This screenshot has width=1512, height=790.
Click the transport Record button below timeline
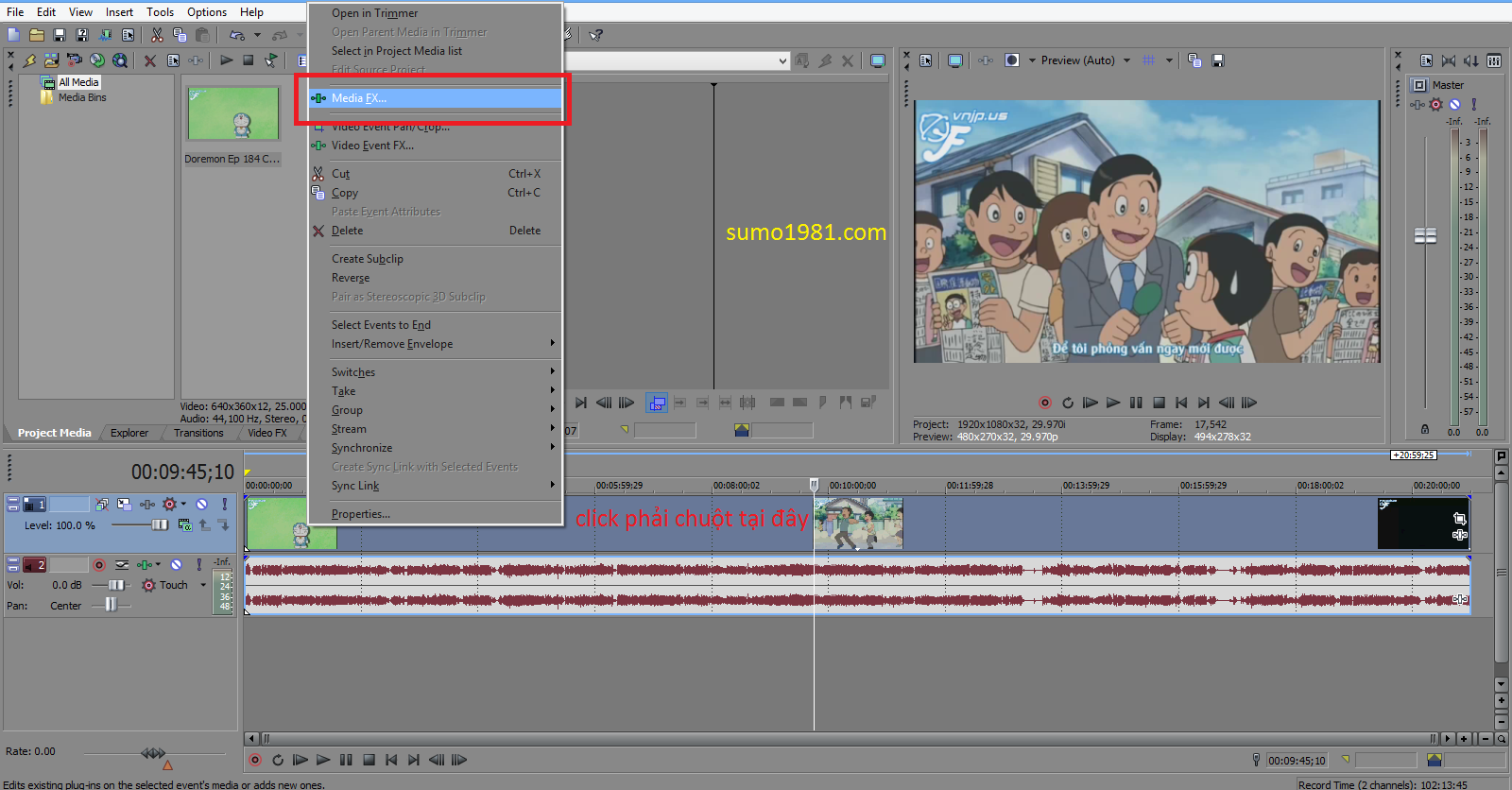pyautogui.click(x=255, y=760)
